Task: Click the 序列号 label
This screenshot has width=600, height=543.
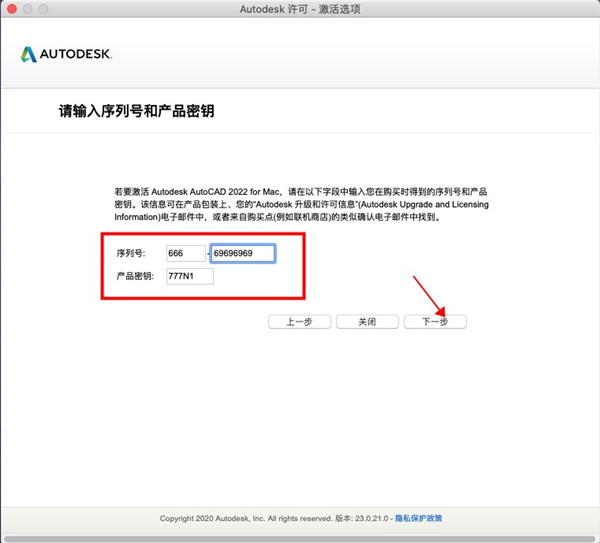Action: [131, 253]
